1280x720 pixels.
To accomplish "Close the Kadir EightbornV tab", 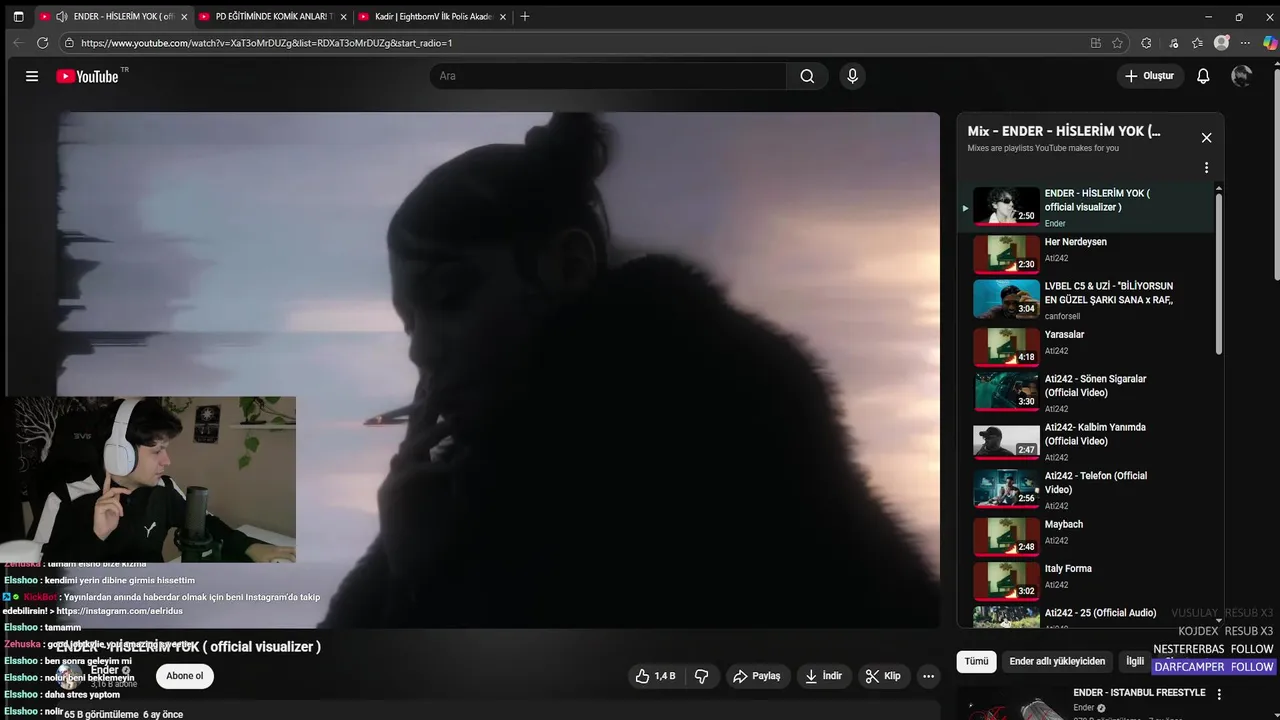I will [502, 16].
